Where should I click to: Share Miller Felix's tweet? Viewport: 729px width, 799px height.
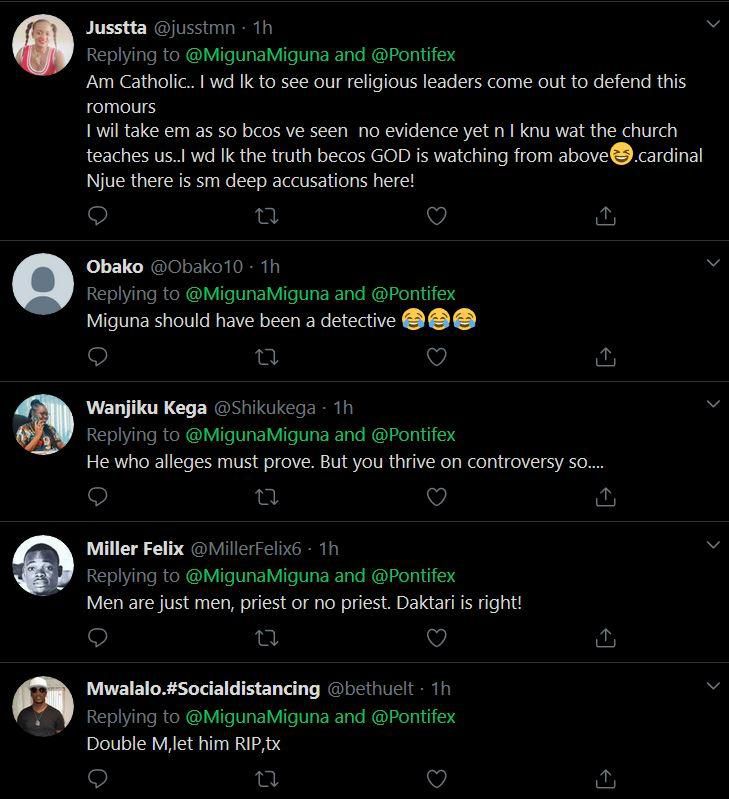click(x=605, y=637)
